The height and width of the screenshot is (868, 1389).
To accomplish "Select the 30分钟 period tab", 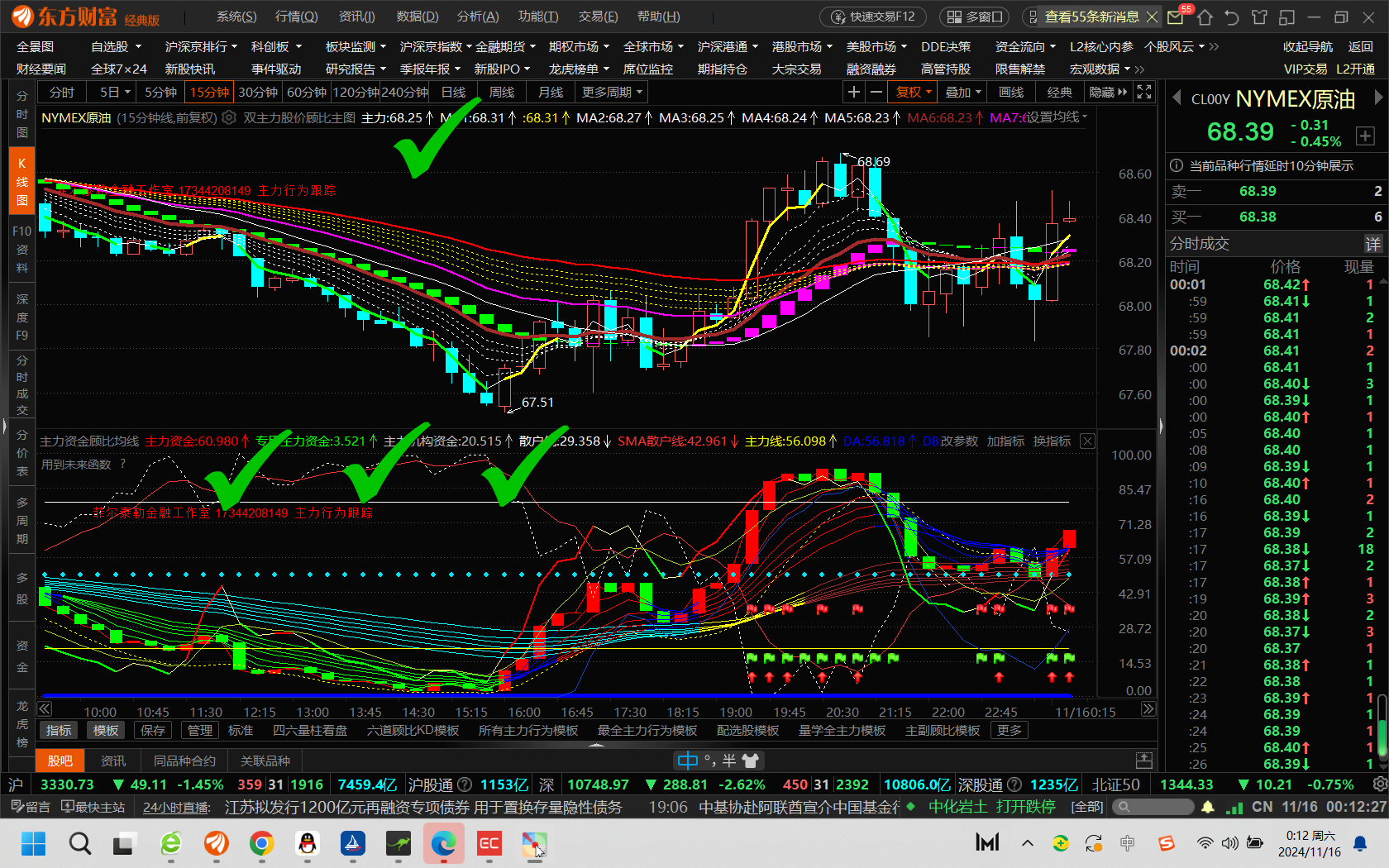I will pos(258,92).
